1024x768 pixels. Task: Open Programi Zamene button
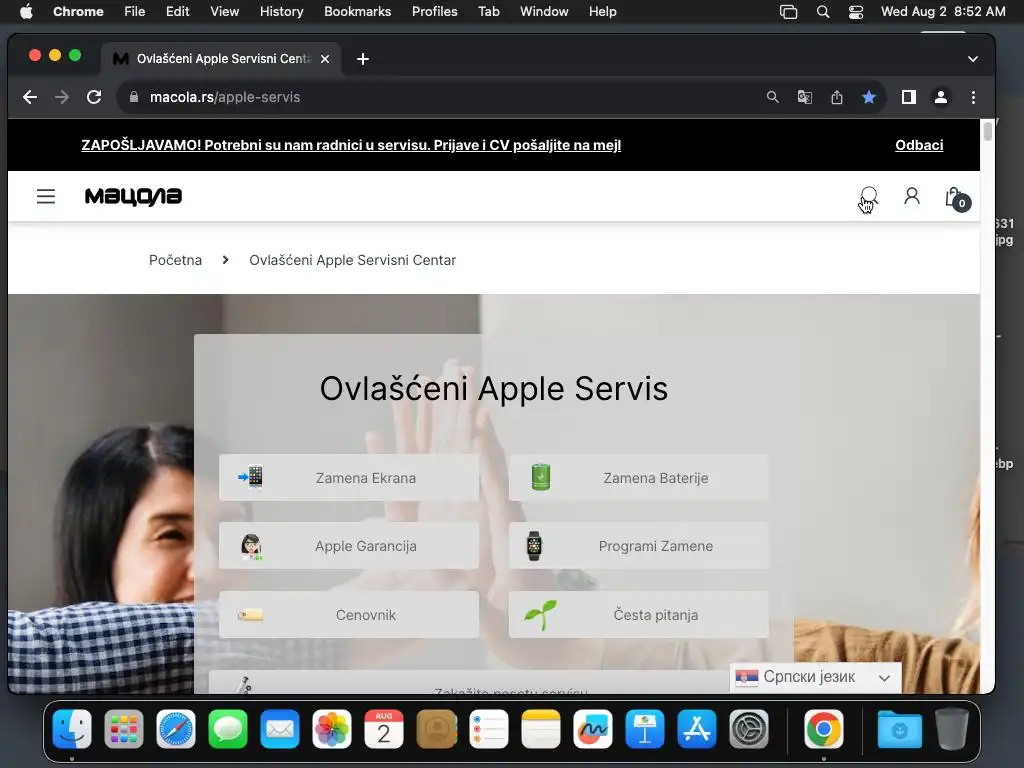[639, 545]
